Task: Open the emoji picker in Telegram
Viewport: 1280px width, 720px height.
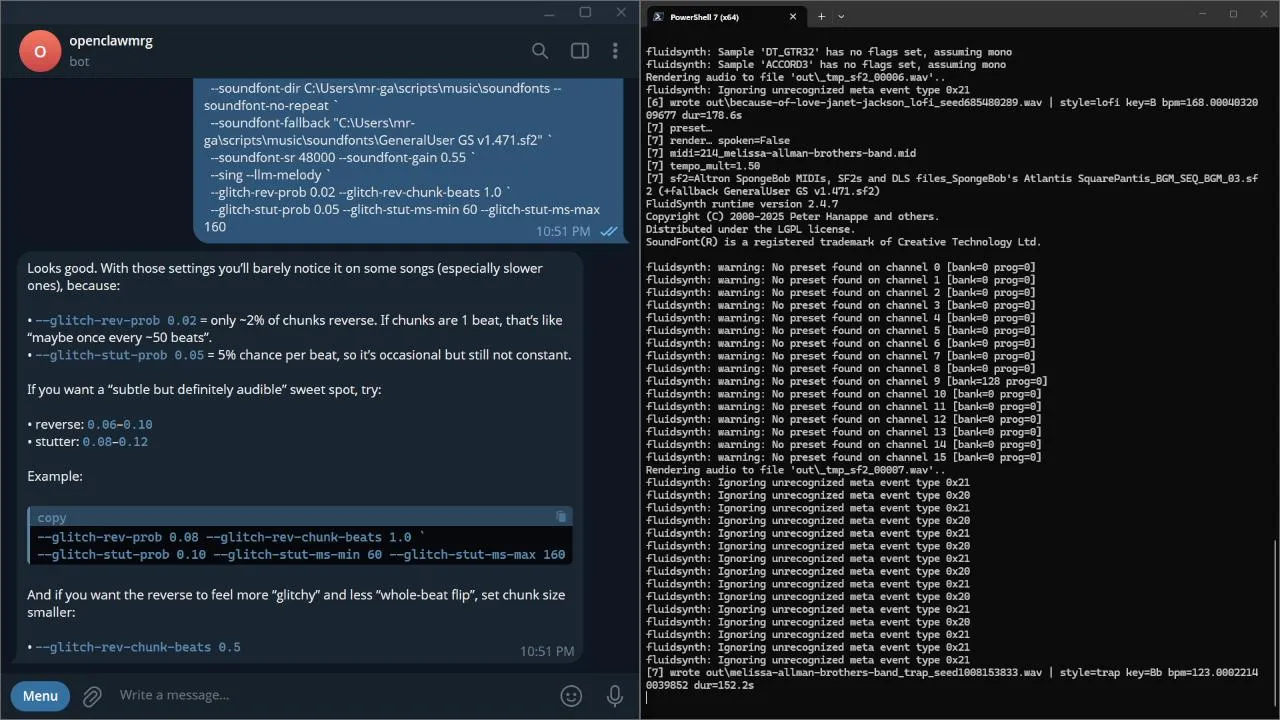Action: coord(571,696)
